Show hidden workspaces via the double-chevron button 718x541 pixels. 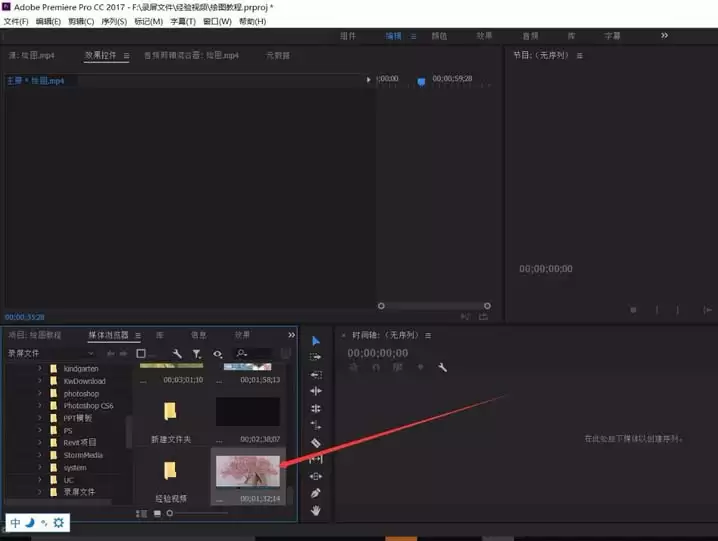pyautogui.click(x=664, y=35)
